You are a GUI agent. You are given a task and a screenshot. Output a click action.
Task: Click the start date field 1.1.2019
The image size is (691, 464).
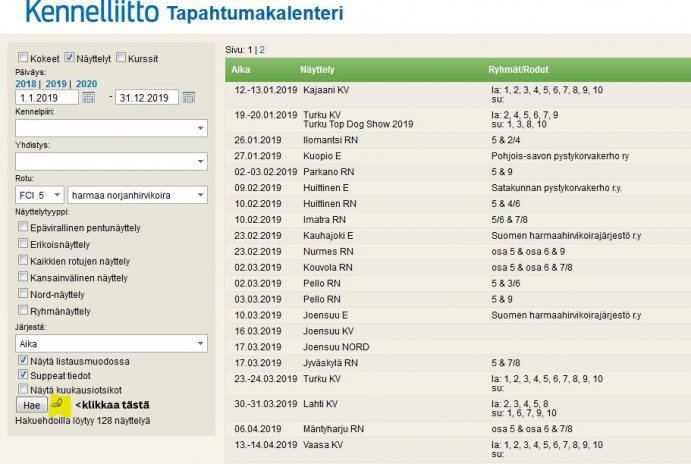[47, 97]
